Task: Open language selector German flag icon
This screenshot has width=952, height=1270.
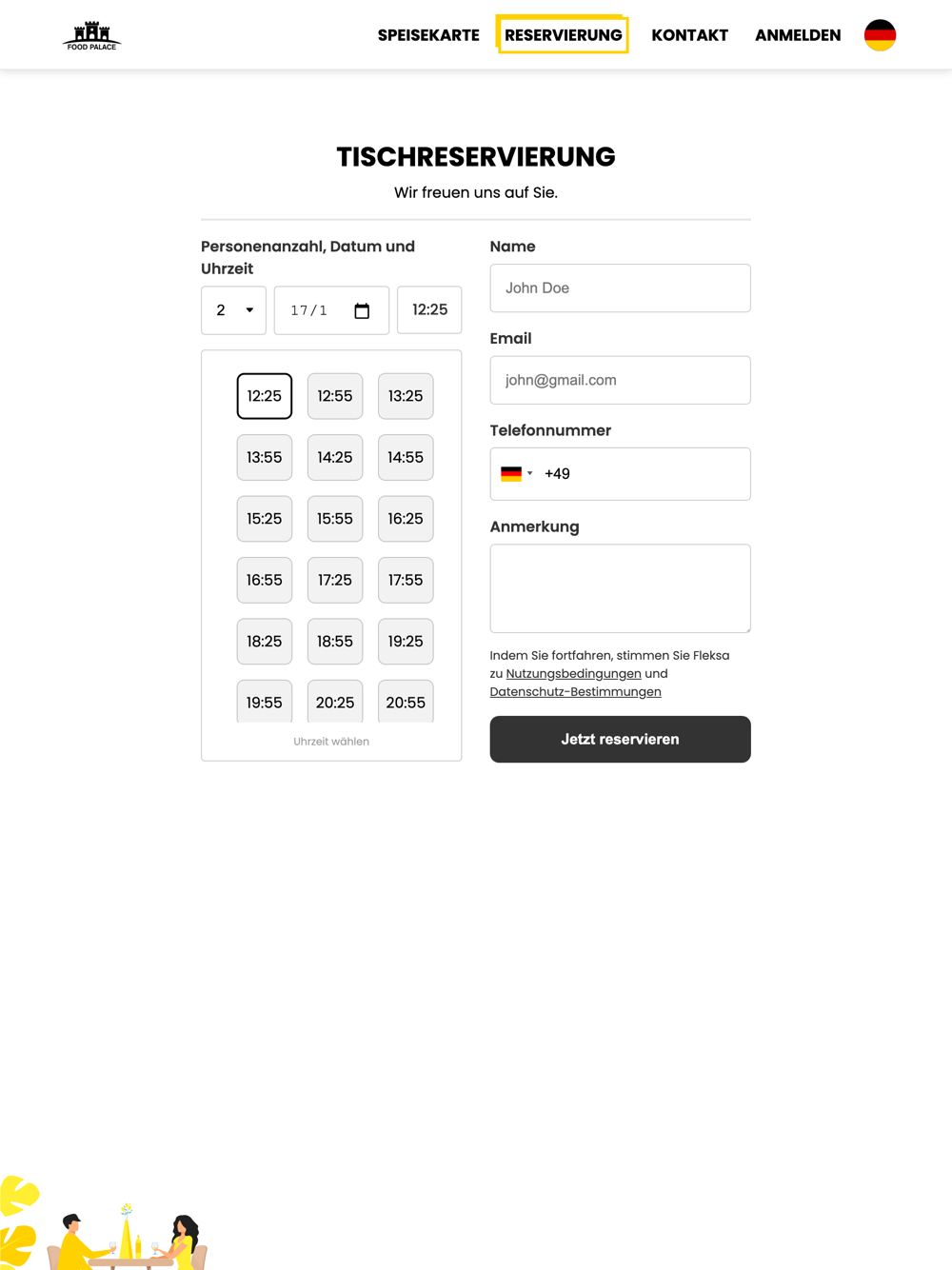Action: pos(880,35)
